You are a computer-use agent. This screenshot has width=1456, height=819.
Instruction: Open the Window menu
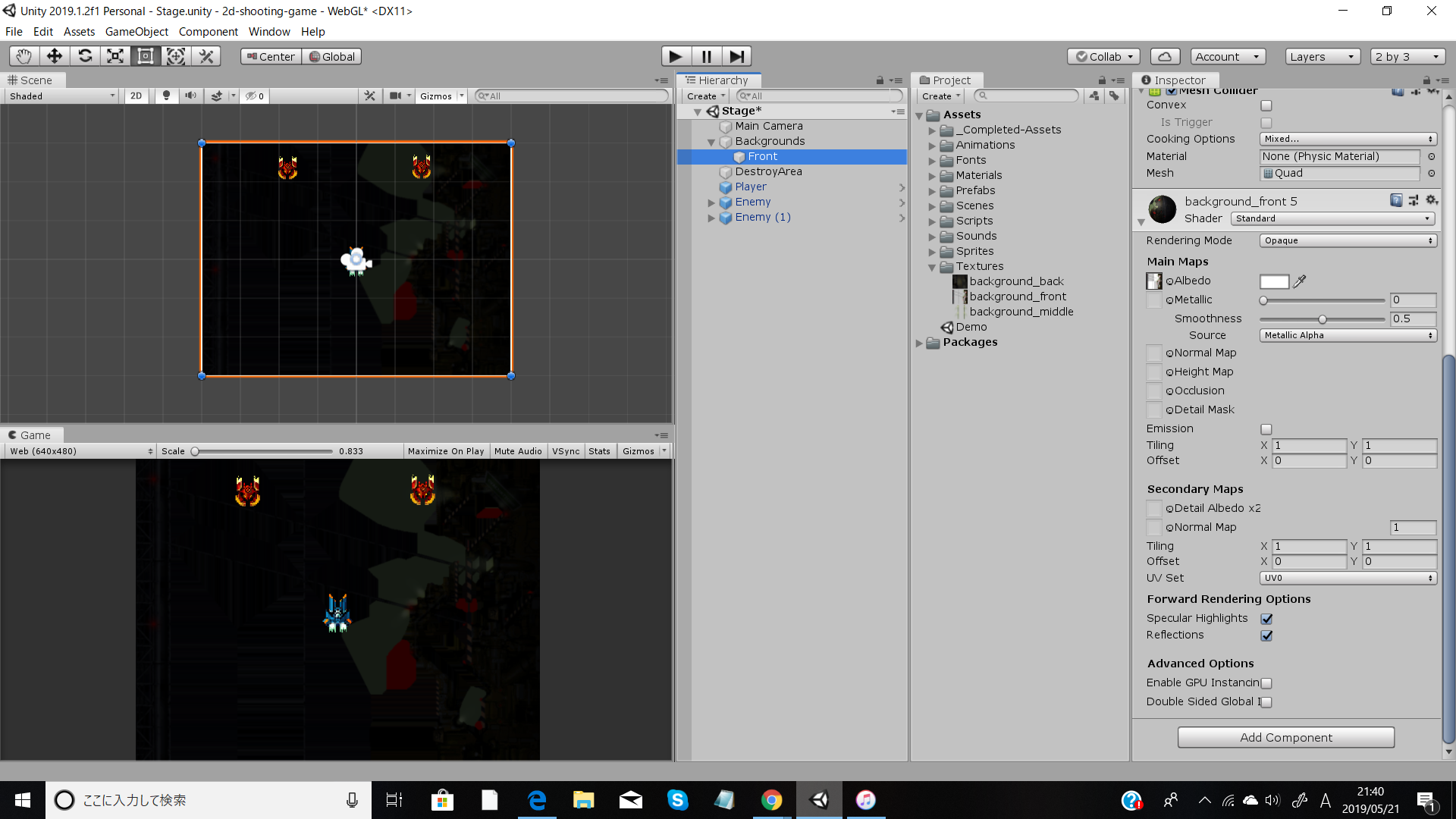tap(269, 32)
